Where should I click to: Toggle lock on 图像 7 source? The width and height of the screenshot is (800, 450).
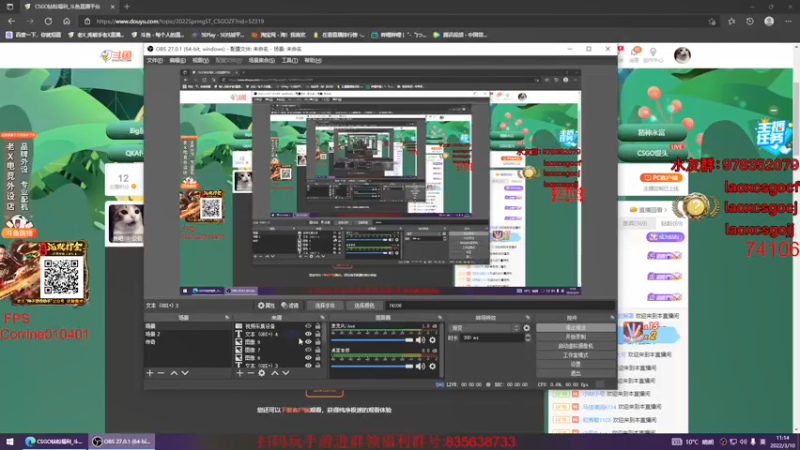tap(318, 350)
